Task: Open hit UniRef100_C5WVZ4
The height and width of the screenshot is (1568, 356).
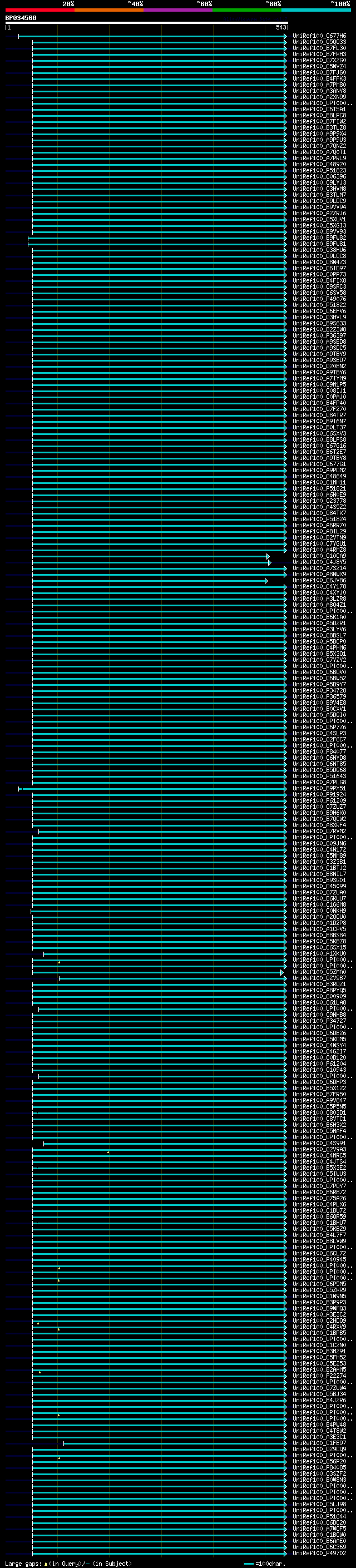Action: [x=319, y=66]
